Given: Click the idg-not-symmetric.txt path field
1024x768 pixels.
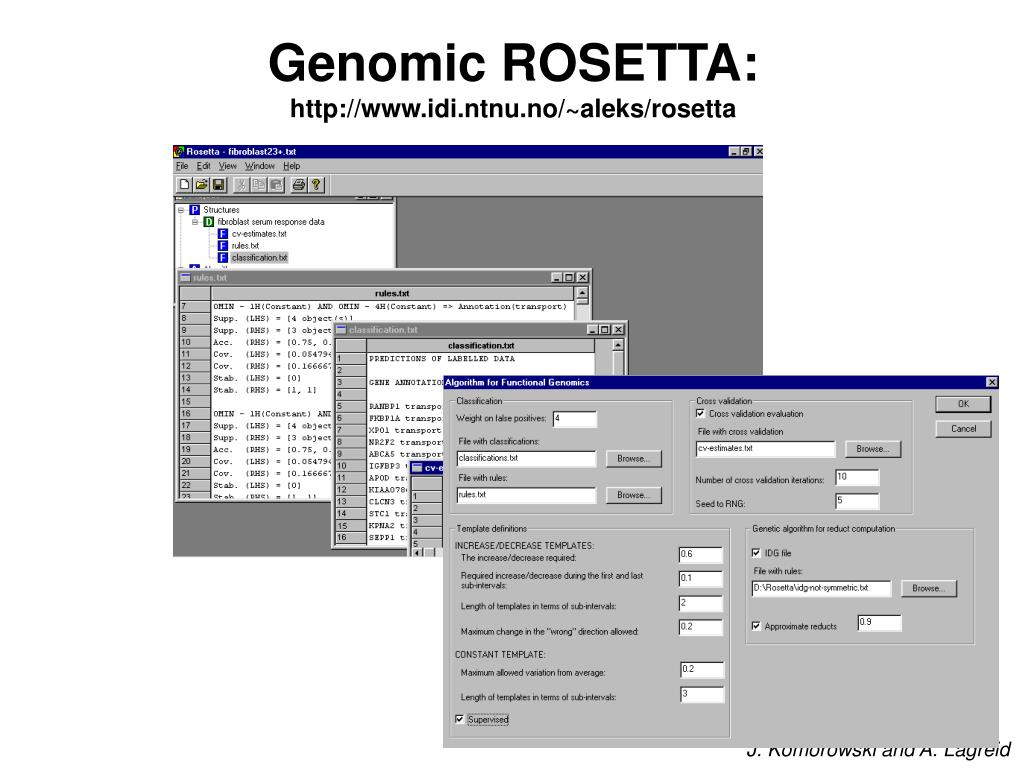Looking at the screenshot, I should click(x=822, y=588).
